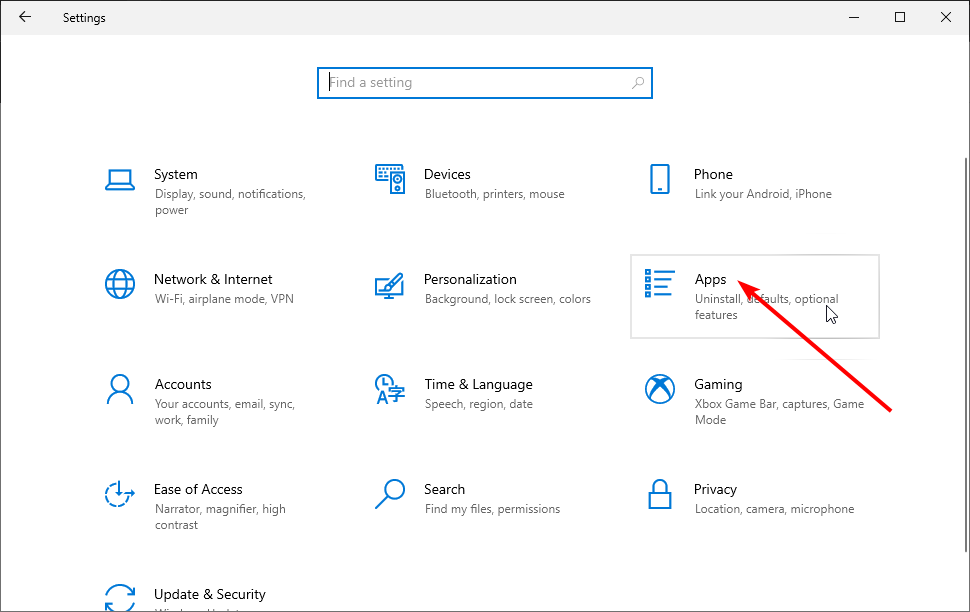Select the Phone settings icon
This screenshot has height=612, width=970.
[x=659, y=178]
